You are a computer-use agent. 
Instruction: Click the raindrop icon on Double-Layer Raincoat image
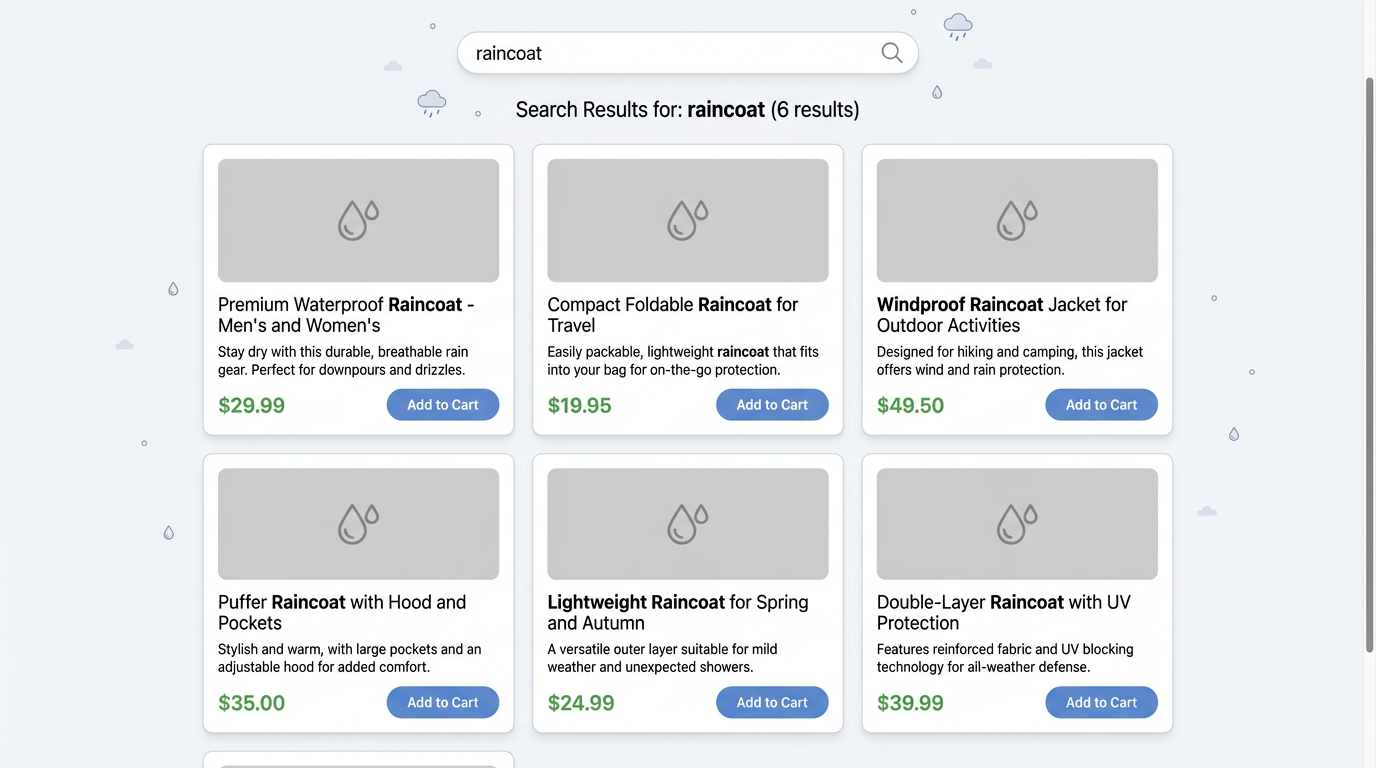(1016, 522)
